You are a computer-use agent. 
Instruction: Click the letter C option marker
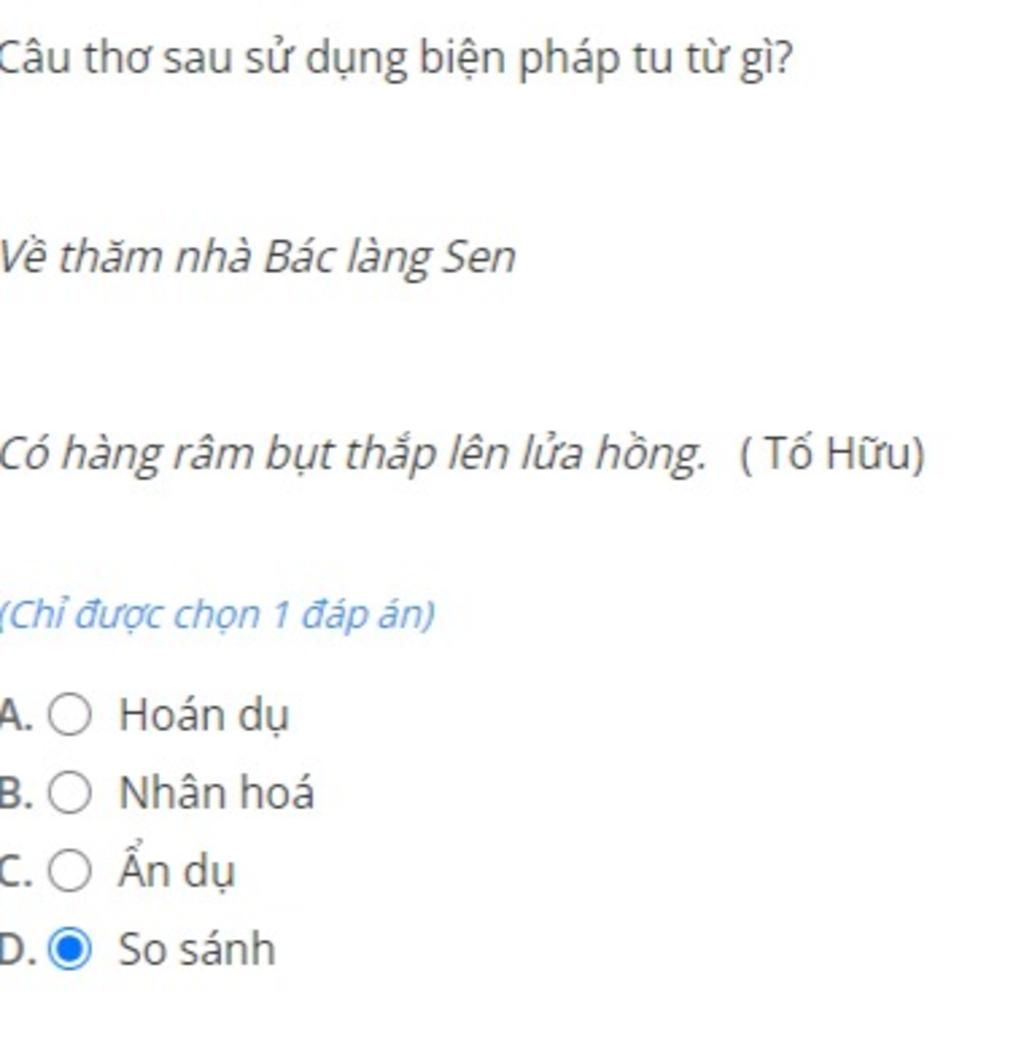tap(15, 871)
